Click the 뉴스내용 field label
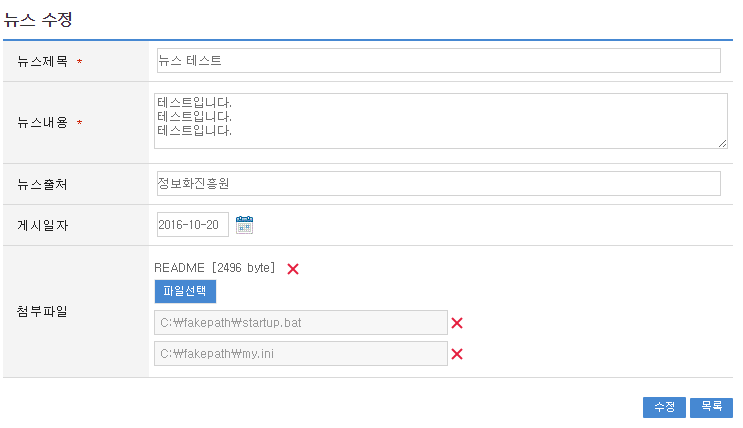This screenshot has height=428, width=743. [42, 122]
